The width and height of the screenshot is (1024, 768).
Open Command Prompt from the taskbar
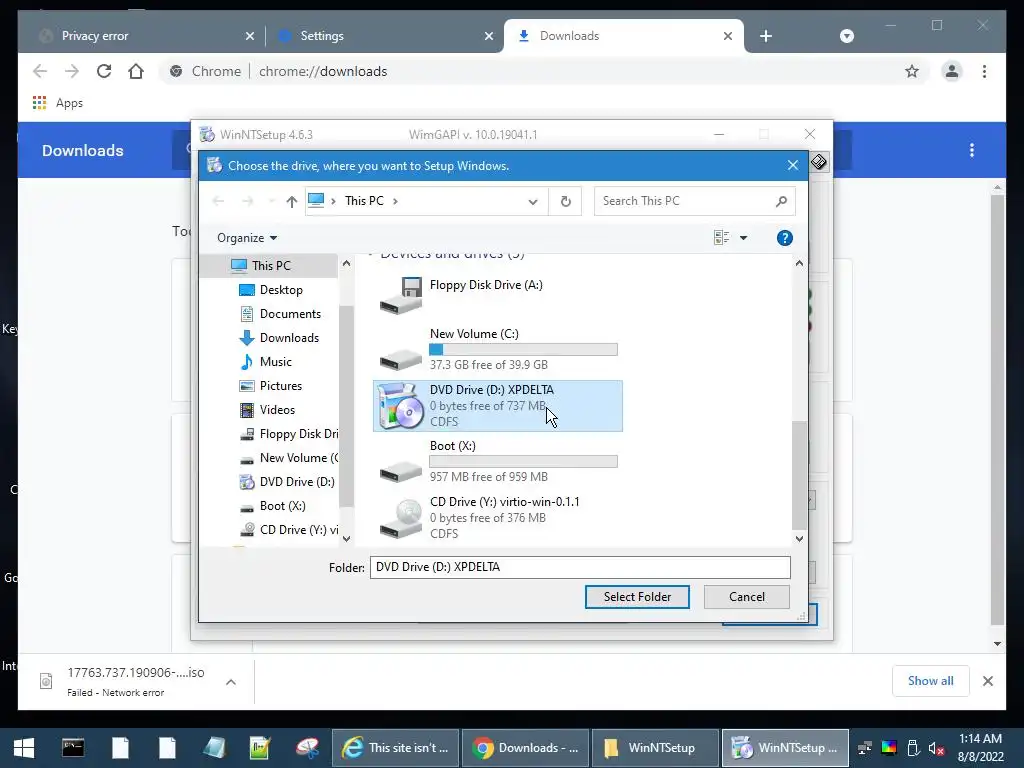pos(72,748)
